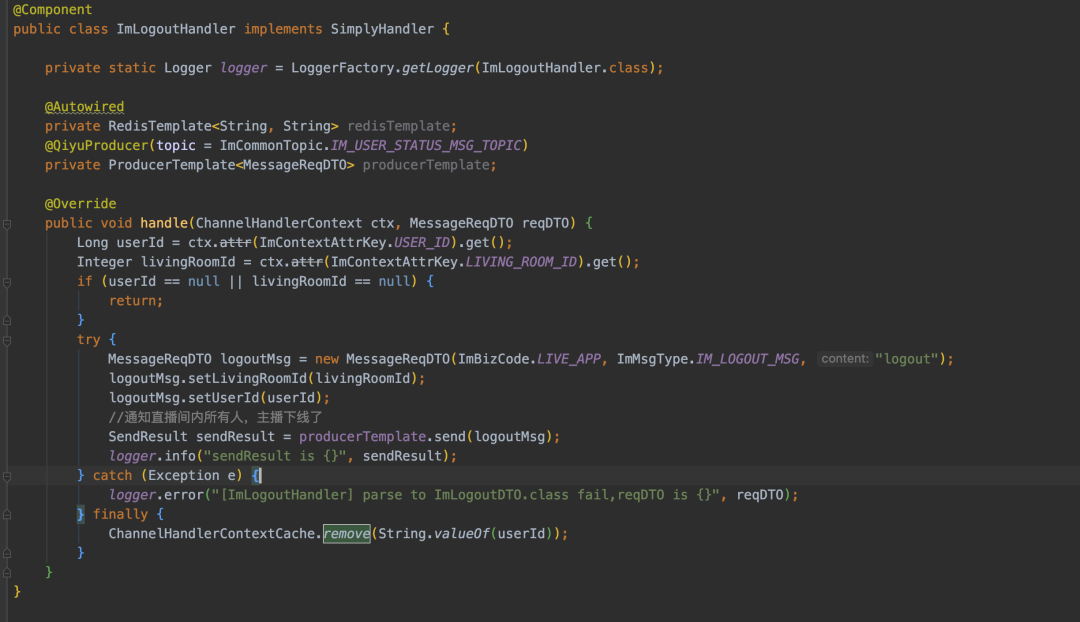Viewport: 1080px width, 622px height.
Task: Click the ImLogoutHandler class name declaration
Action: tap(176, 29)
